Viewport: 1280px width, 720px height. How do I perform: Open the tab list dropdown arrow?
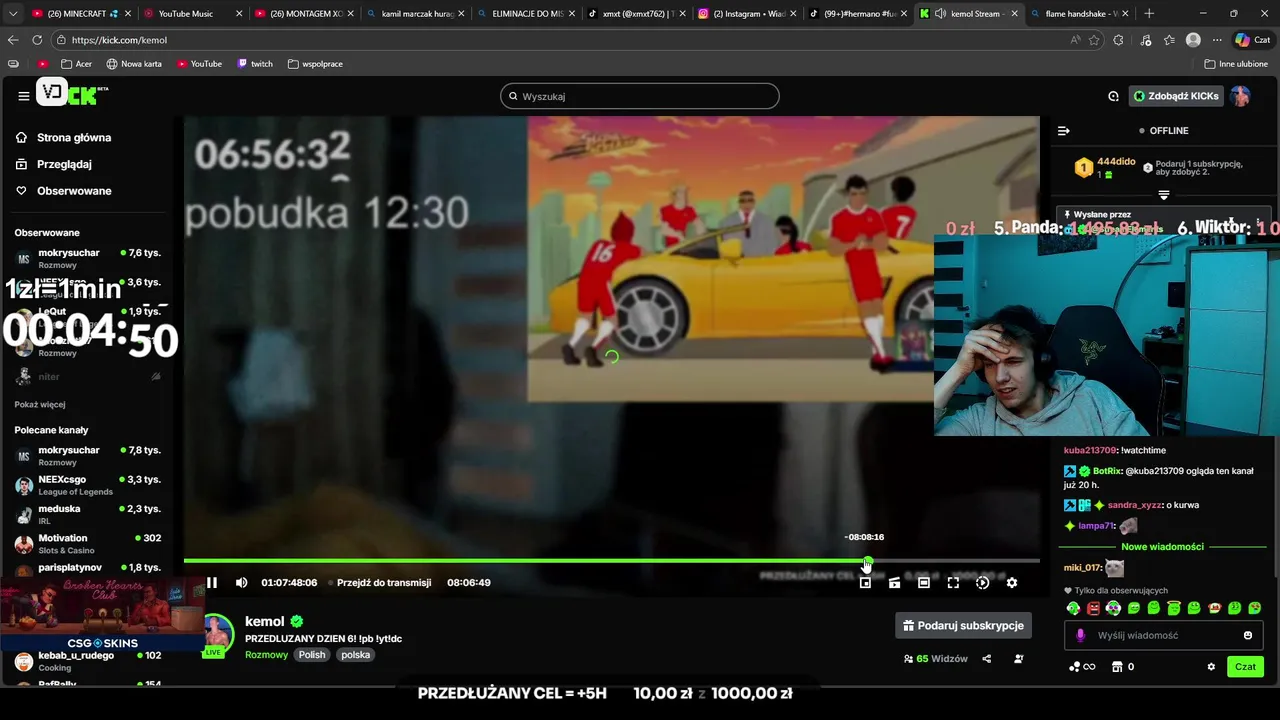coord(13,14)
